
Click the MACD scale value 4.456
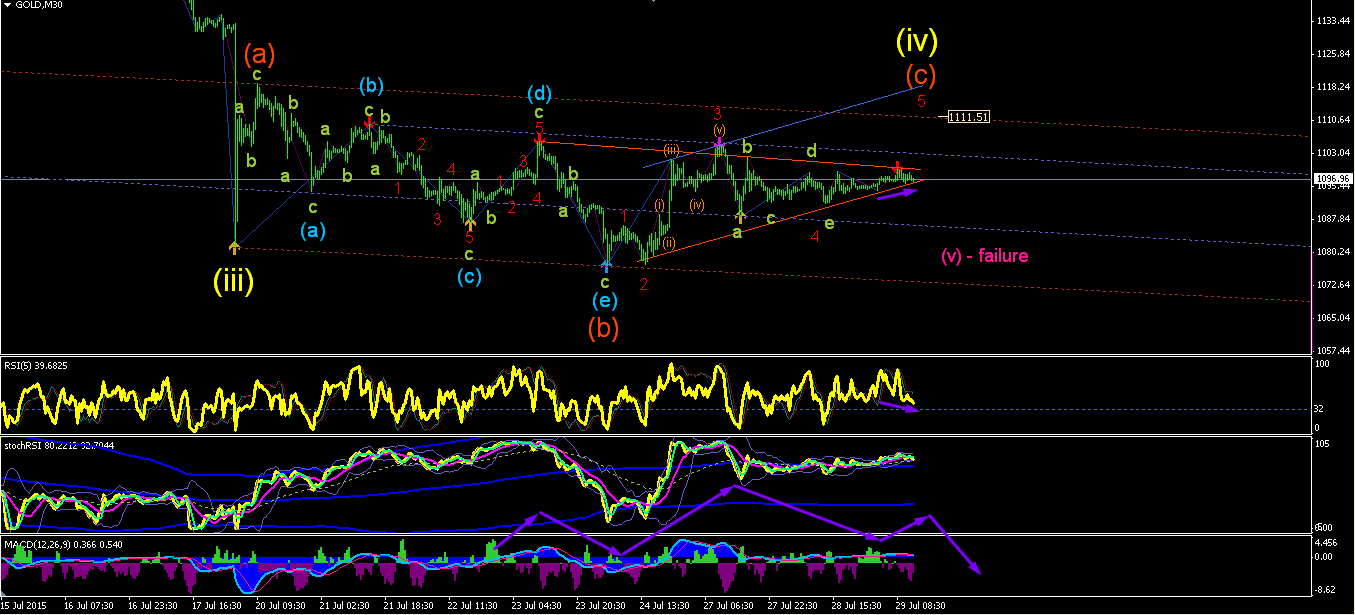(x=1326, y=544)
